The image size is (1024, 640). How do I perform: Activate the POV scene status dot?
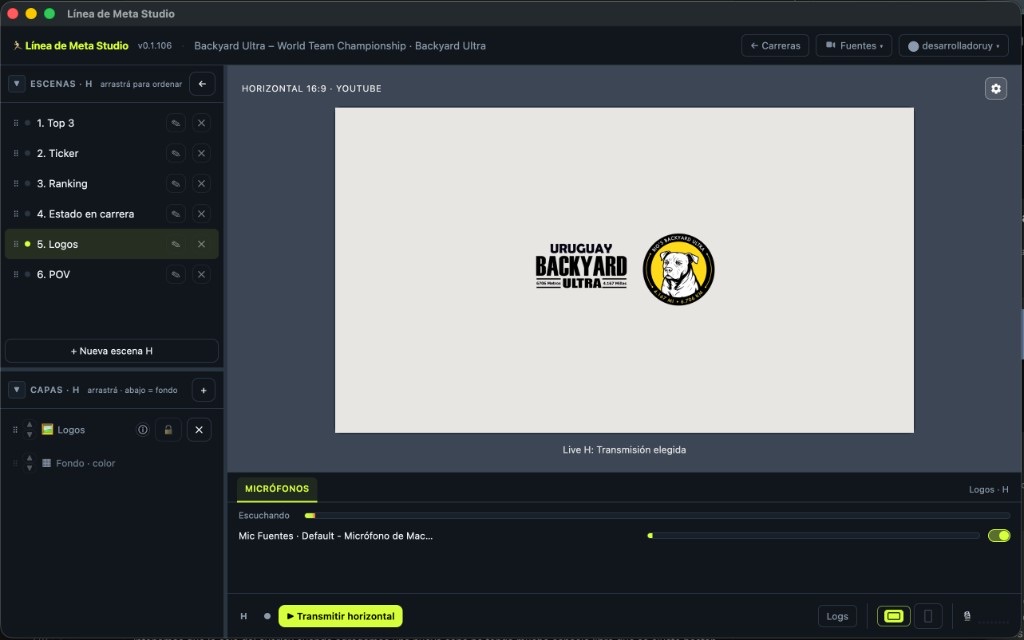[x=27, y=274]
